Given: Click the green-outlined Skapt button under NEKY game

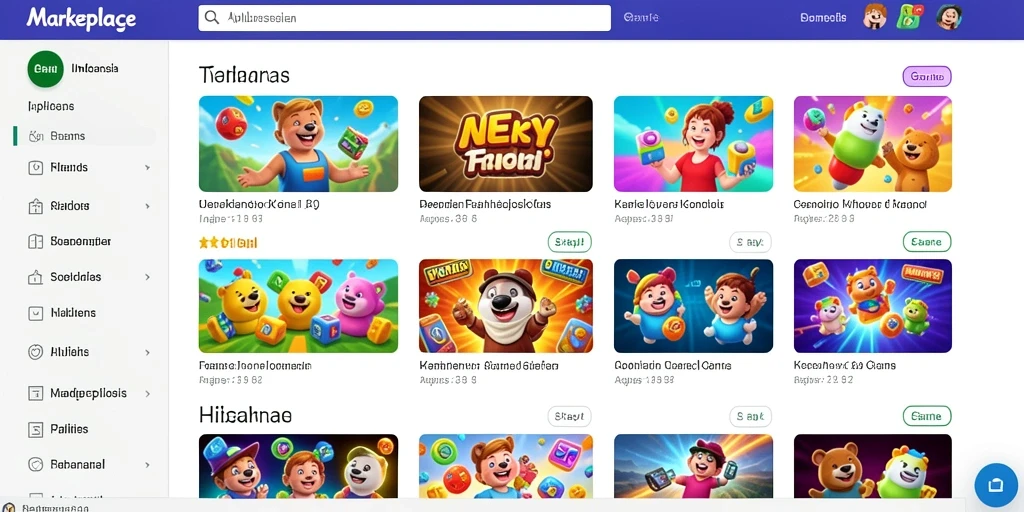Looking at the screenshot, I should 569,242.
